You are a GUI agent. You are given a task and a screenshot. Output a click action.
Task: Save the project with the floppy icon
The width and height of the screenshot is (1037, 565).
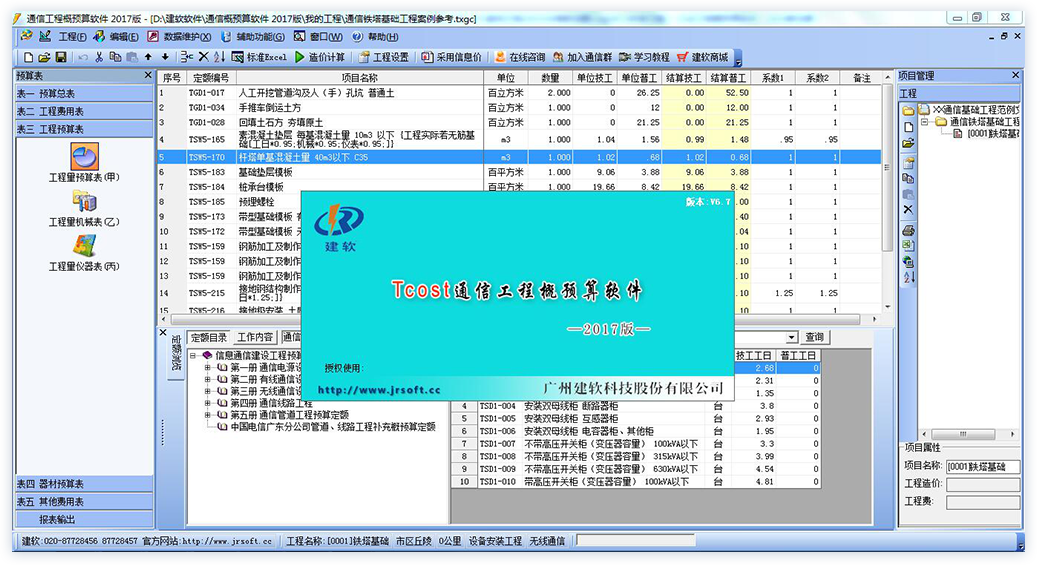point(61,58)
